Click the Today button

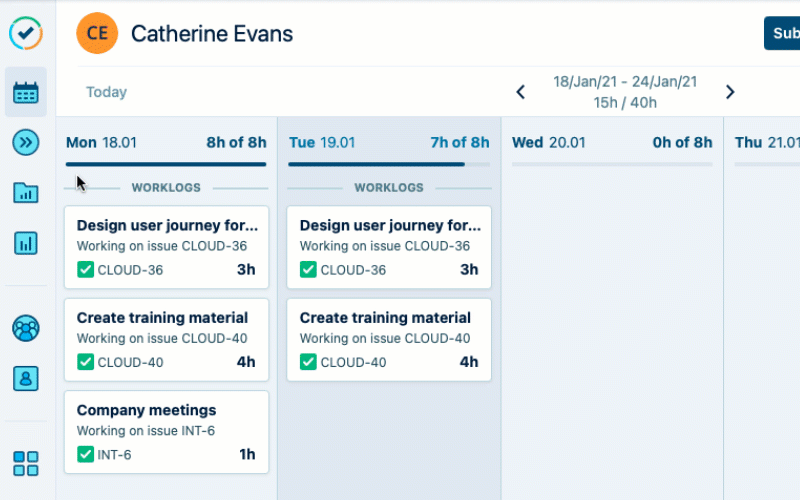(x=106, y=92)
